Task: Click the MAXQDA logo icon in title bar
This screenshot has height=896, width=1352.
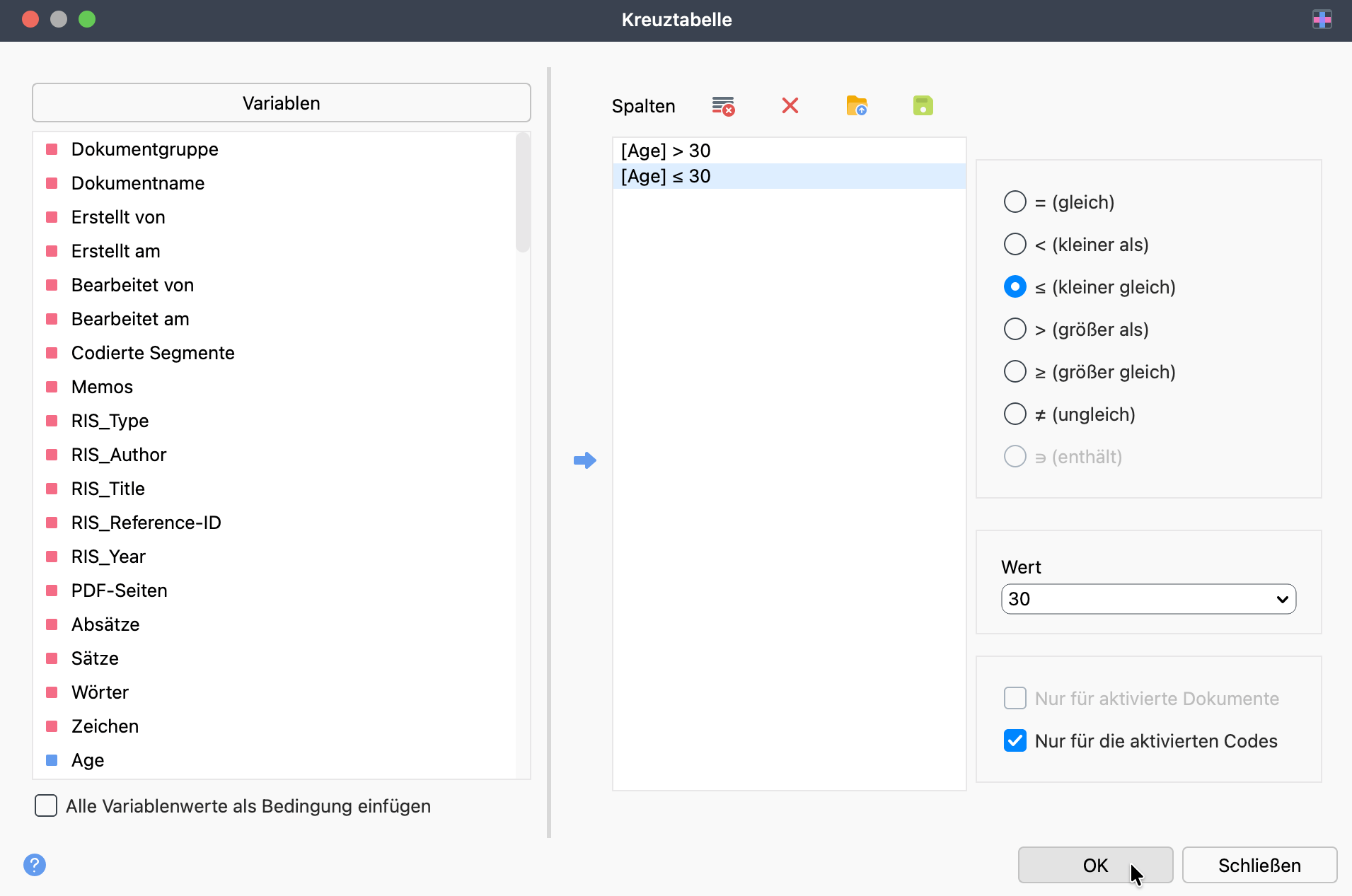Action: tap(1322, 20)
